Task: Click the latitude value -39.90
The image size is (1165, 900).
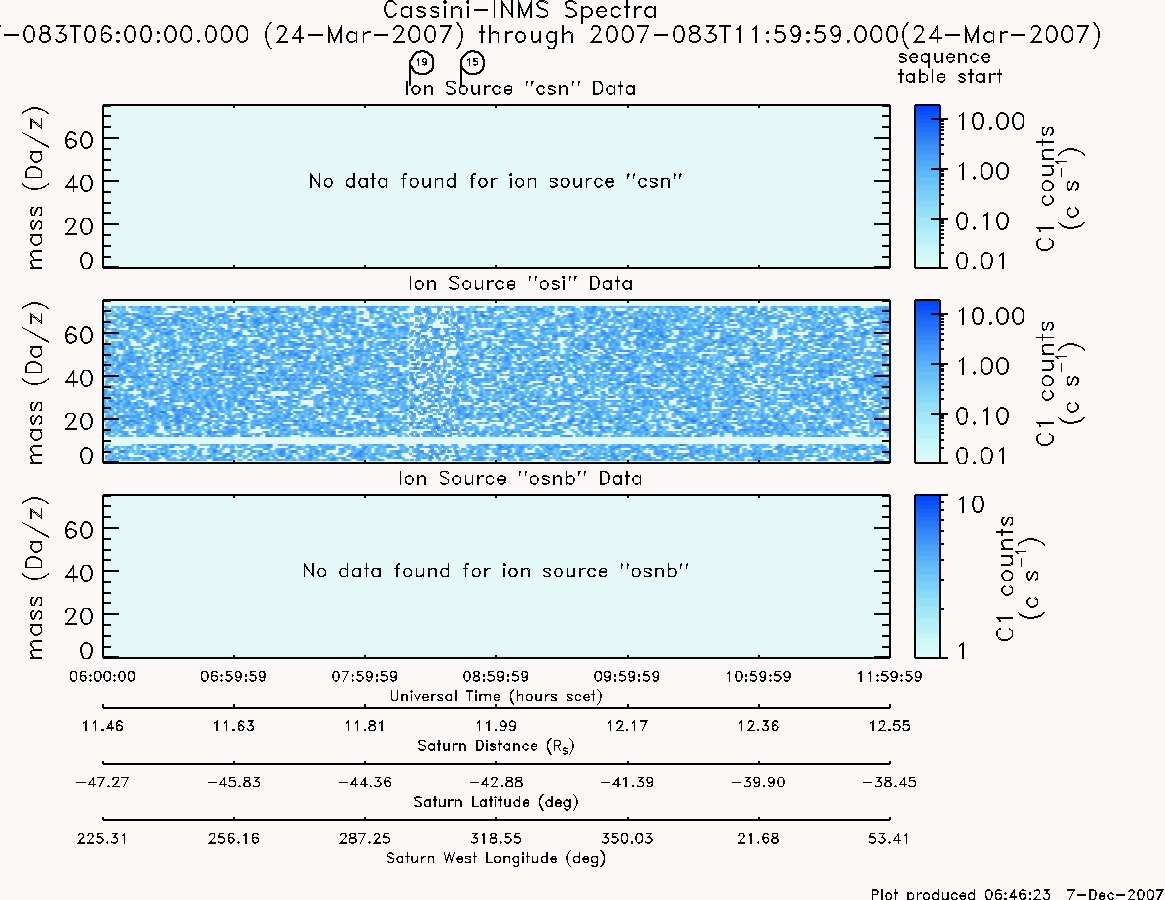Action: pyautogui.click(x=759, y=783)
